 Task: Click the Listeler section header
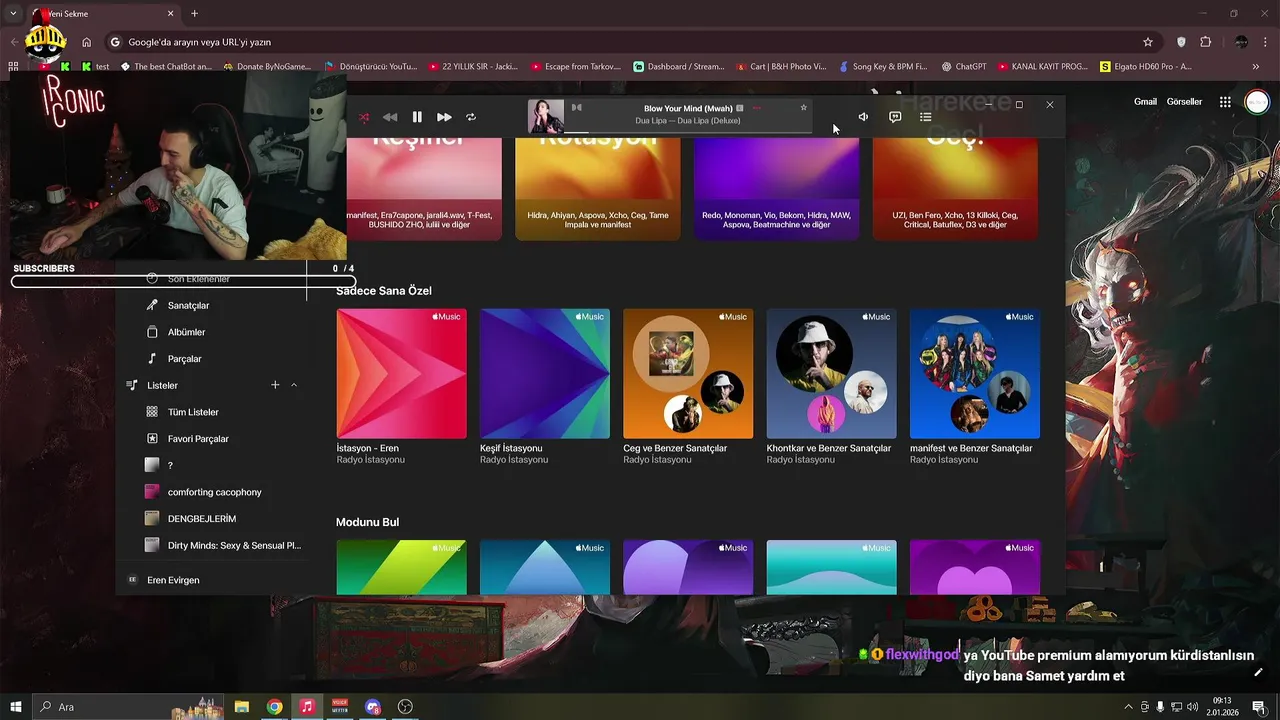pos(162,385)
